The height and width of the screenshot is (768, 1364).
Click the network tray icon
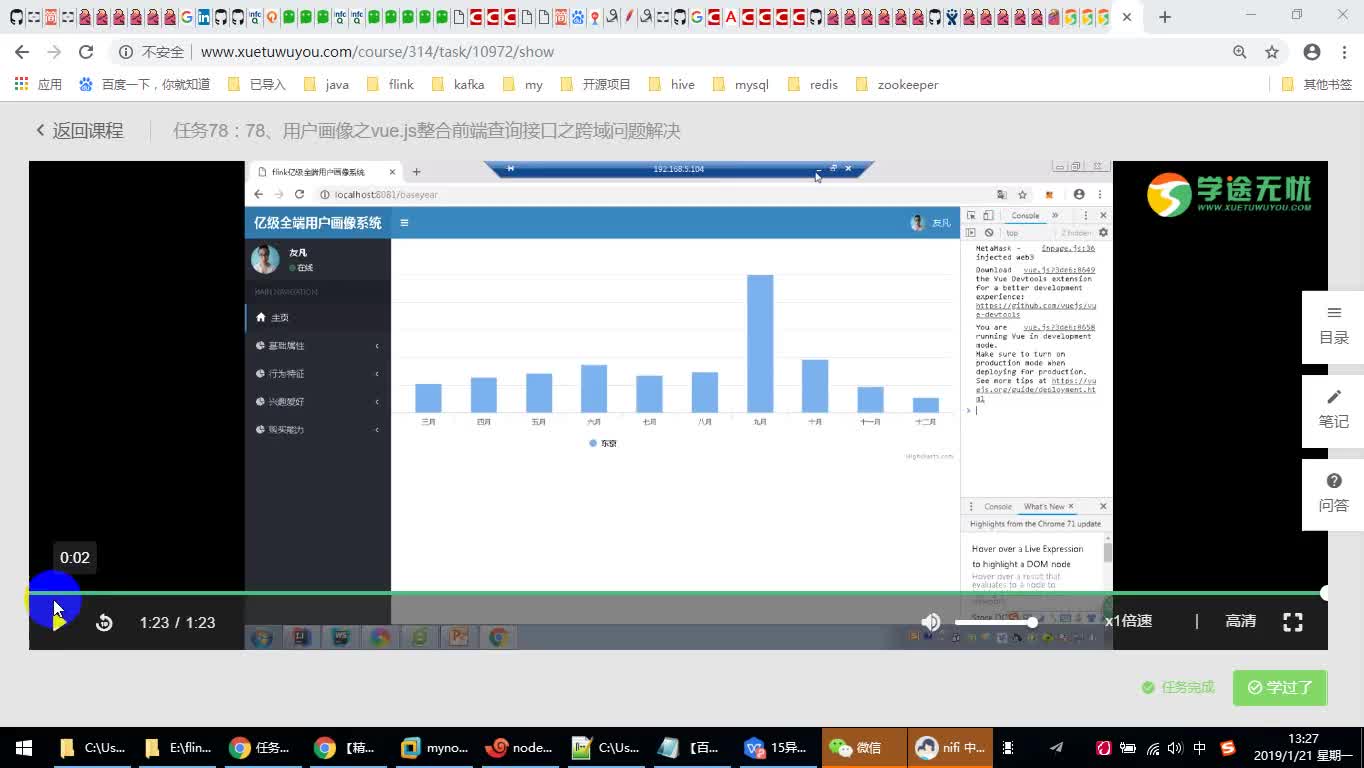[x=1152, y=748]
